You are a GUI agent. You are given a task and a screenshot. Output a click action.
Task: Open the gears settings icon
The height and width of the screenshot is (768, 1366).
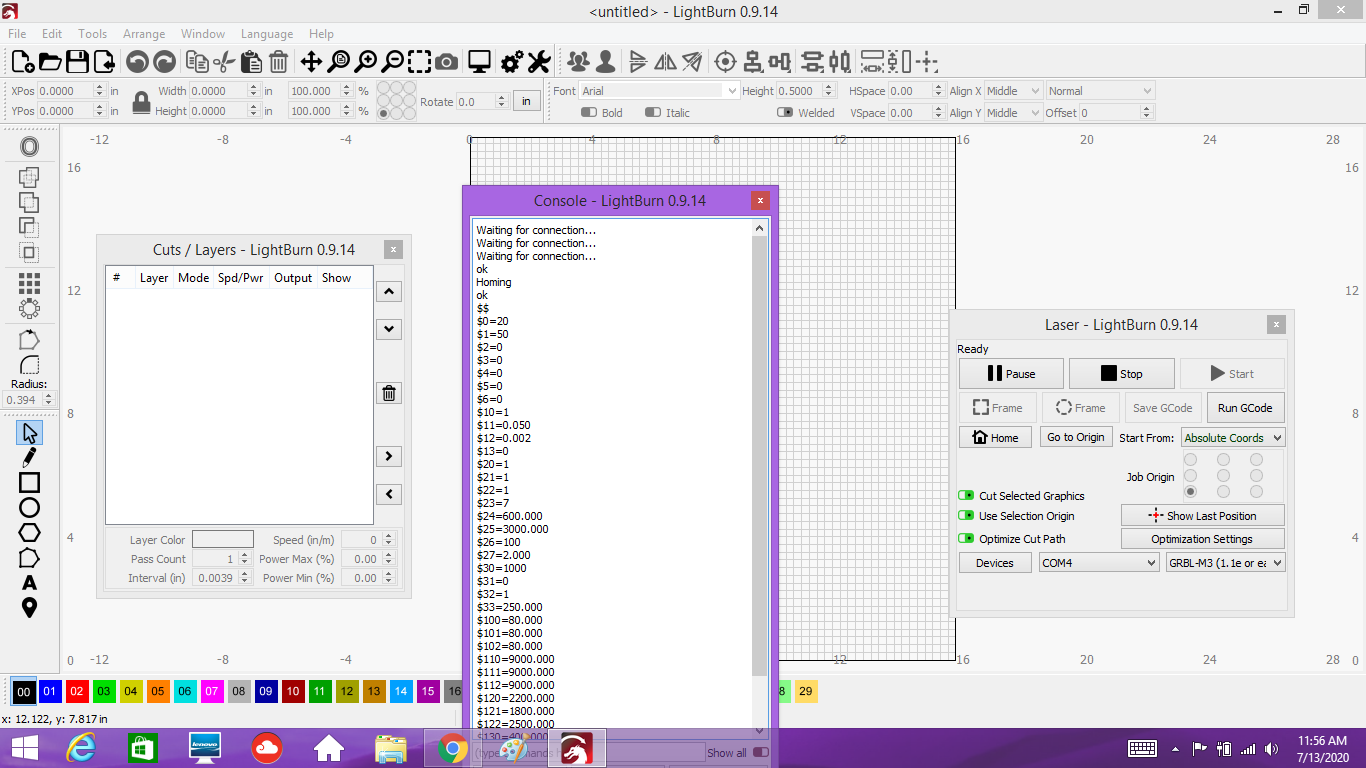pyautogui.click(x=511, y=62)
